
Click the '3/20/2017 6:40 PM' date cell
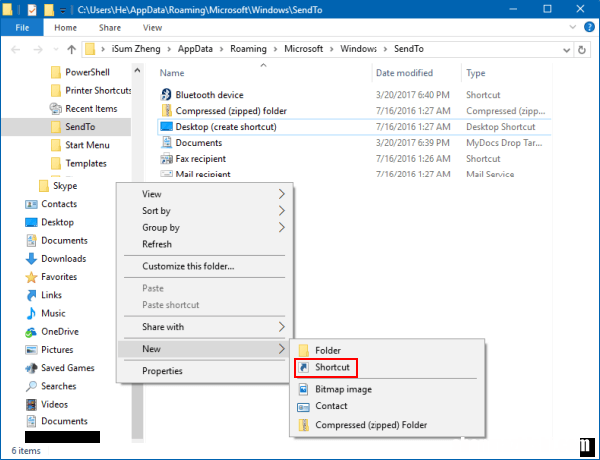412,95
